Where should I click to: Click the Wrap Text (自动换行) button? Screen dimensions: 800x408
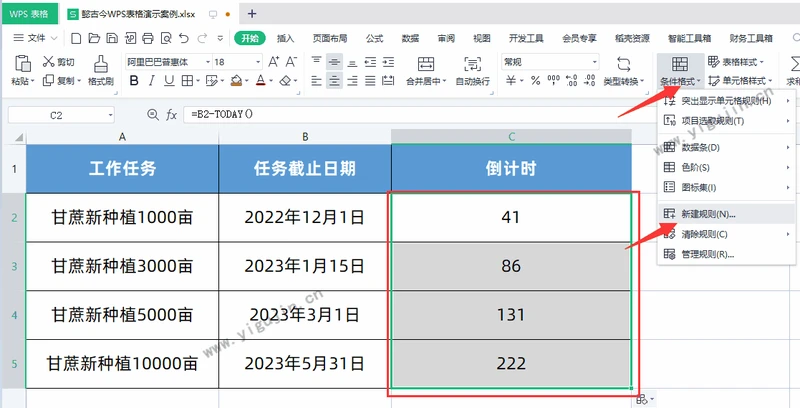tap(472, 70)
